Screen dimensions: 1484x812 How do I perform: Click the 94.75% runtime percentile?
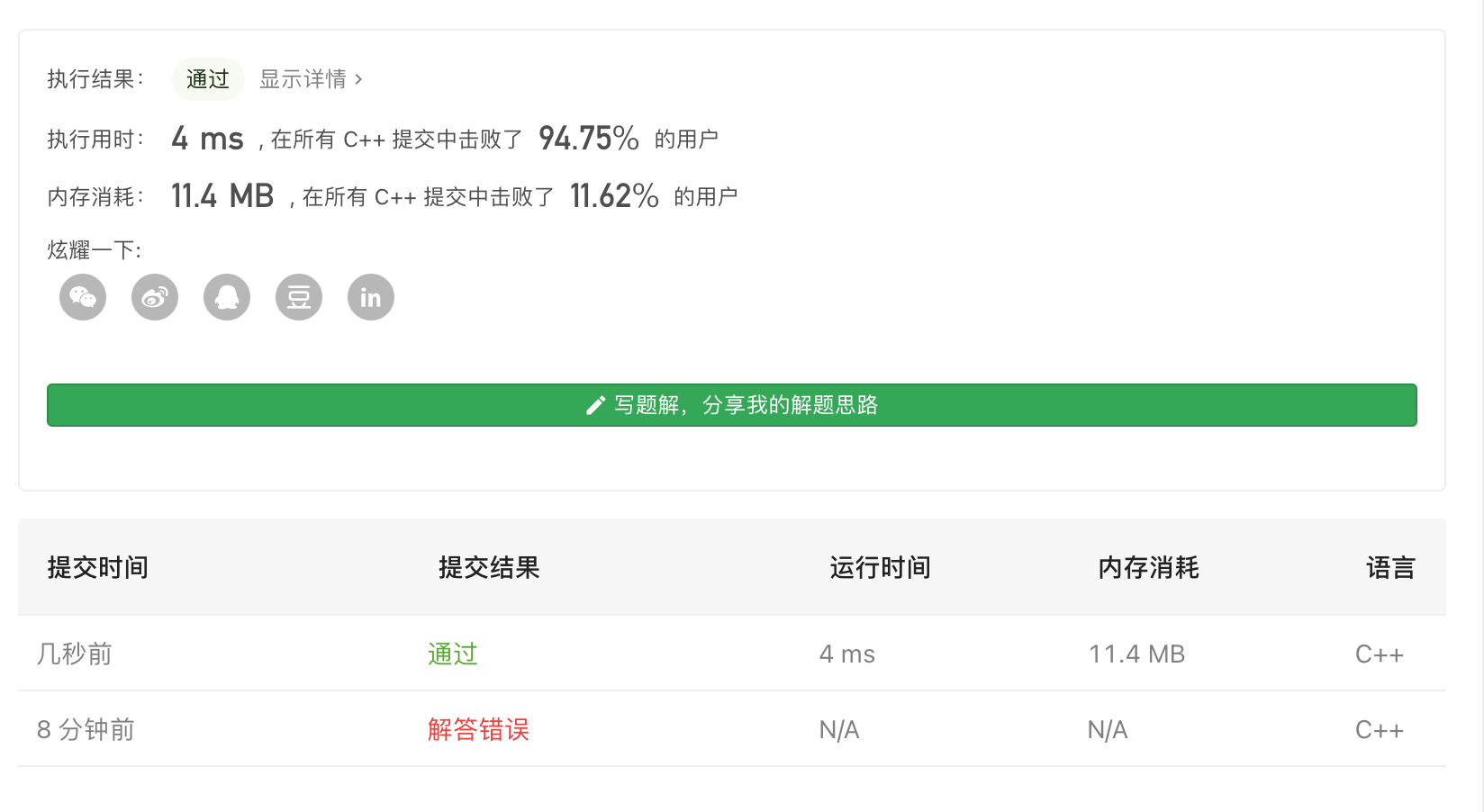pos(589,138)
